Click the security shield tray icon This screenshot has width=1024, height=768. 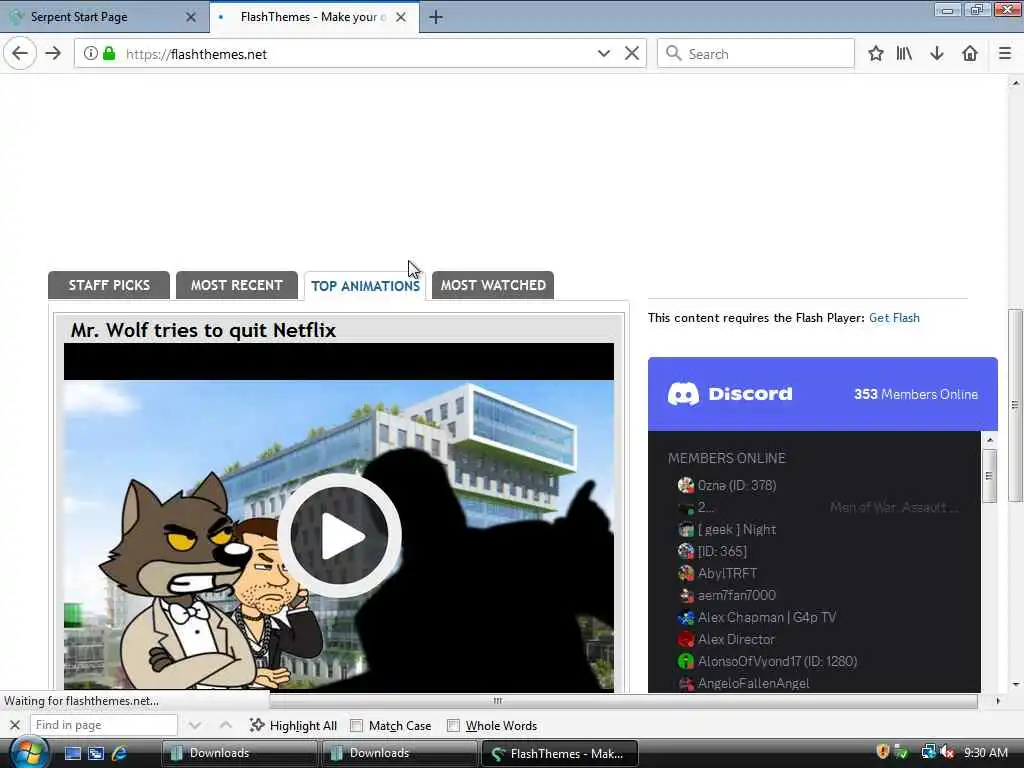883,752
